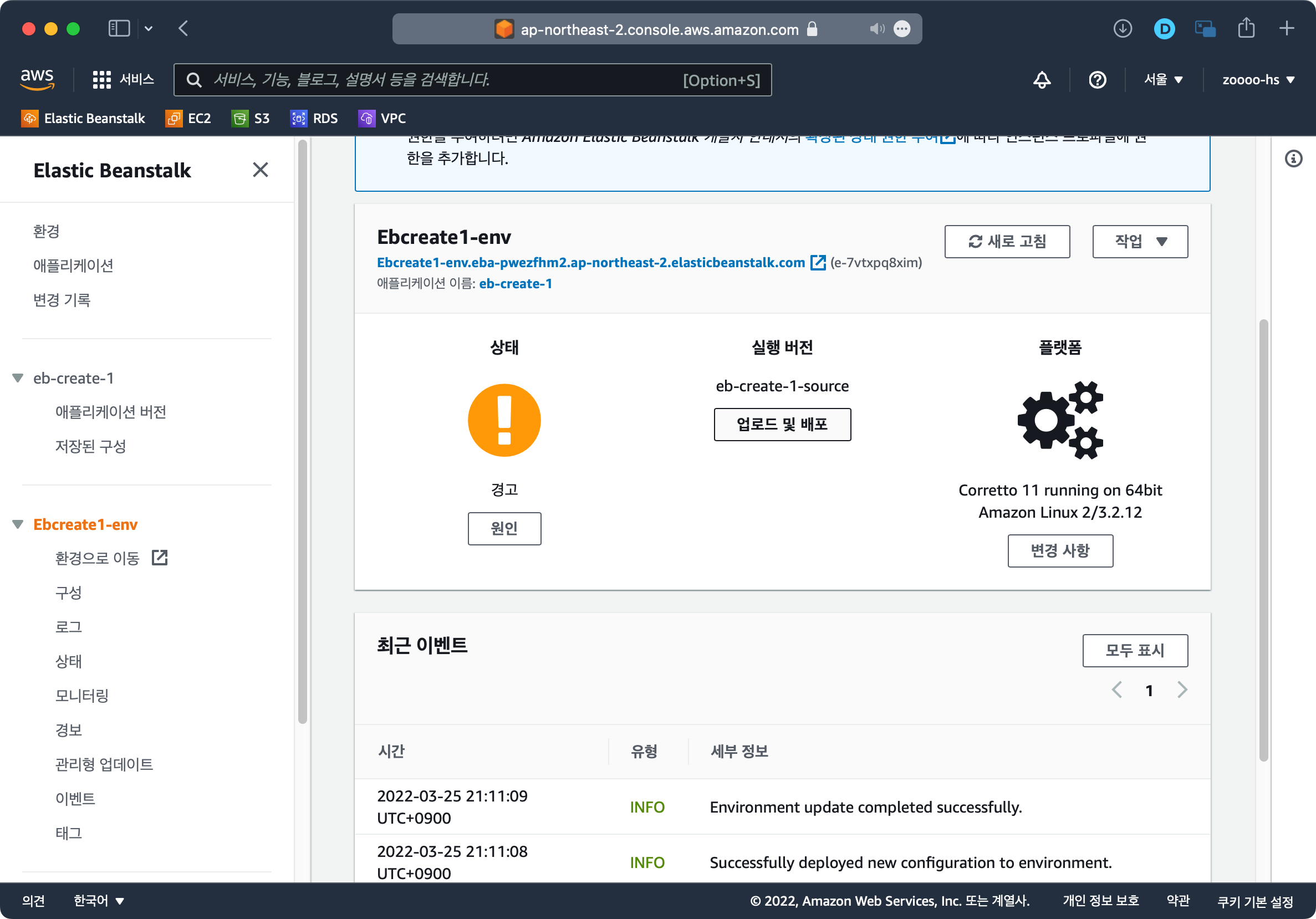Toggle the Safari sidebar button
The height and width of the screenshot is (919, 1316).
119,28
